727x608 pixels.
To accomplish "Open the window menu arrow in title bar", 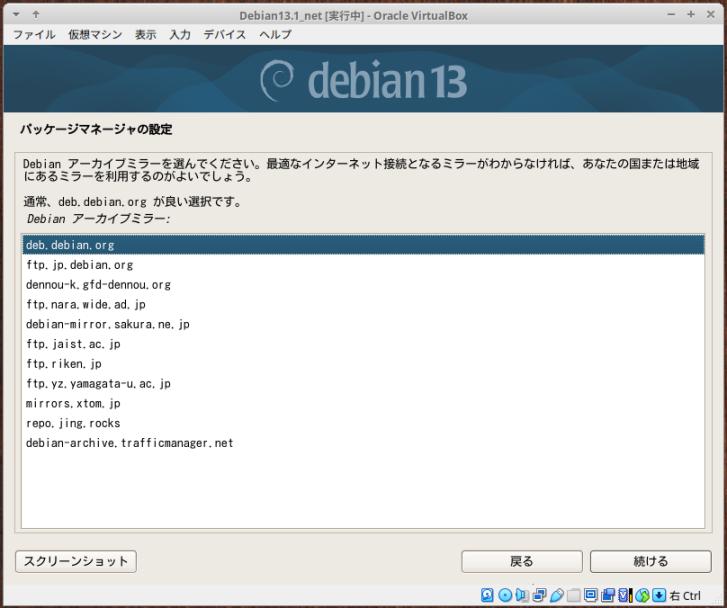I will click(16, 15).
